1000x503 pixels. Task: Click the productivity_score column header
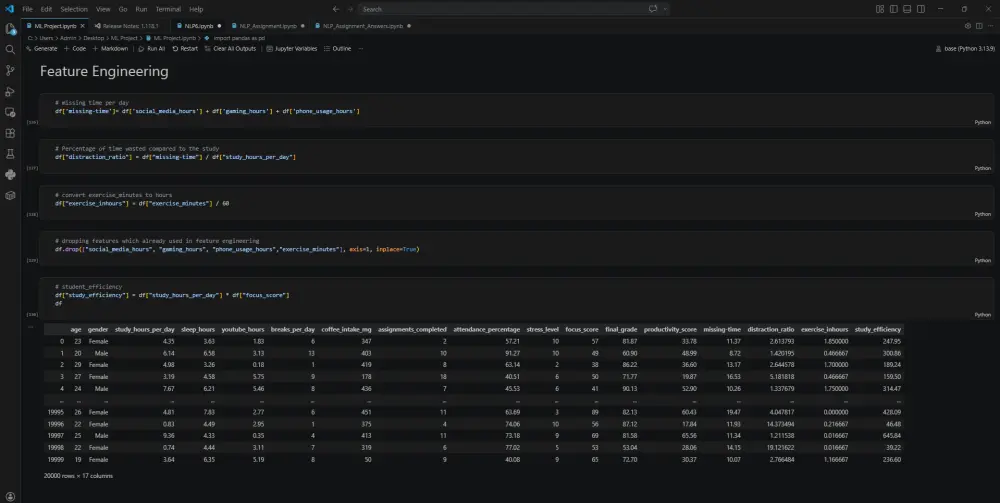coord(670,330)
